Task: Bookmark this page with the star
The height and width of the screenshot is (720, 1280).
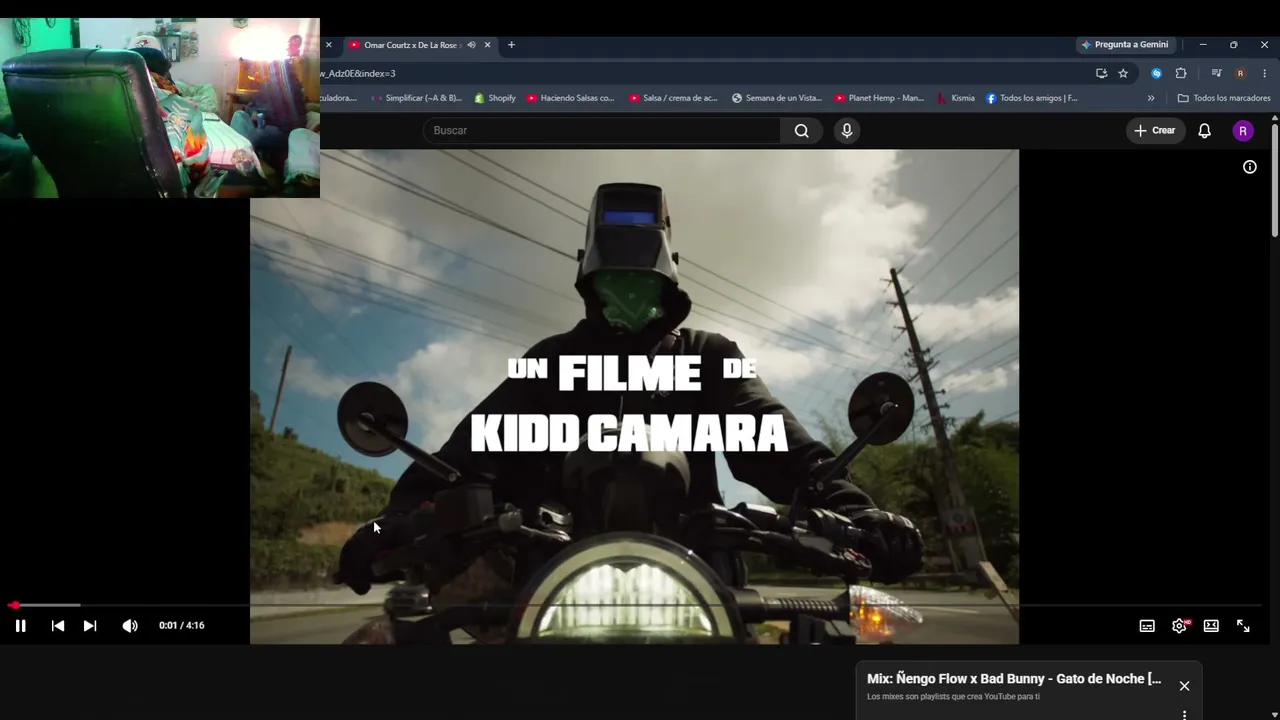Action: pos(1123,73)
